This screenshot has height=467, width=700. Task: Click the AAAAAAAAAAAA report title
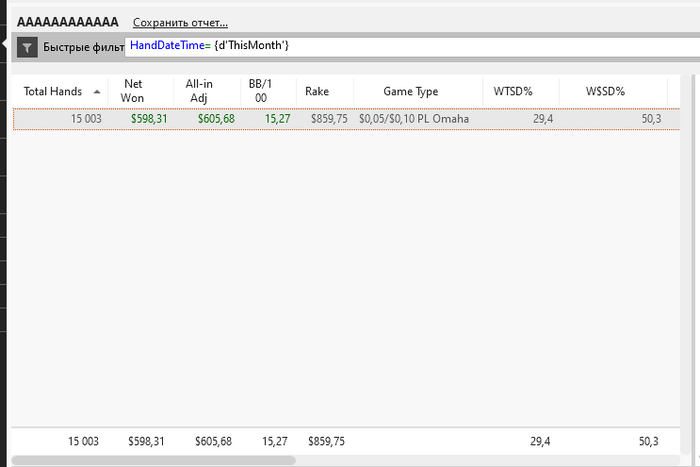(x=68, y=22)
